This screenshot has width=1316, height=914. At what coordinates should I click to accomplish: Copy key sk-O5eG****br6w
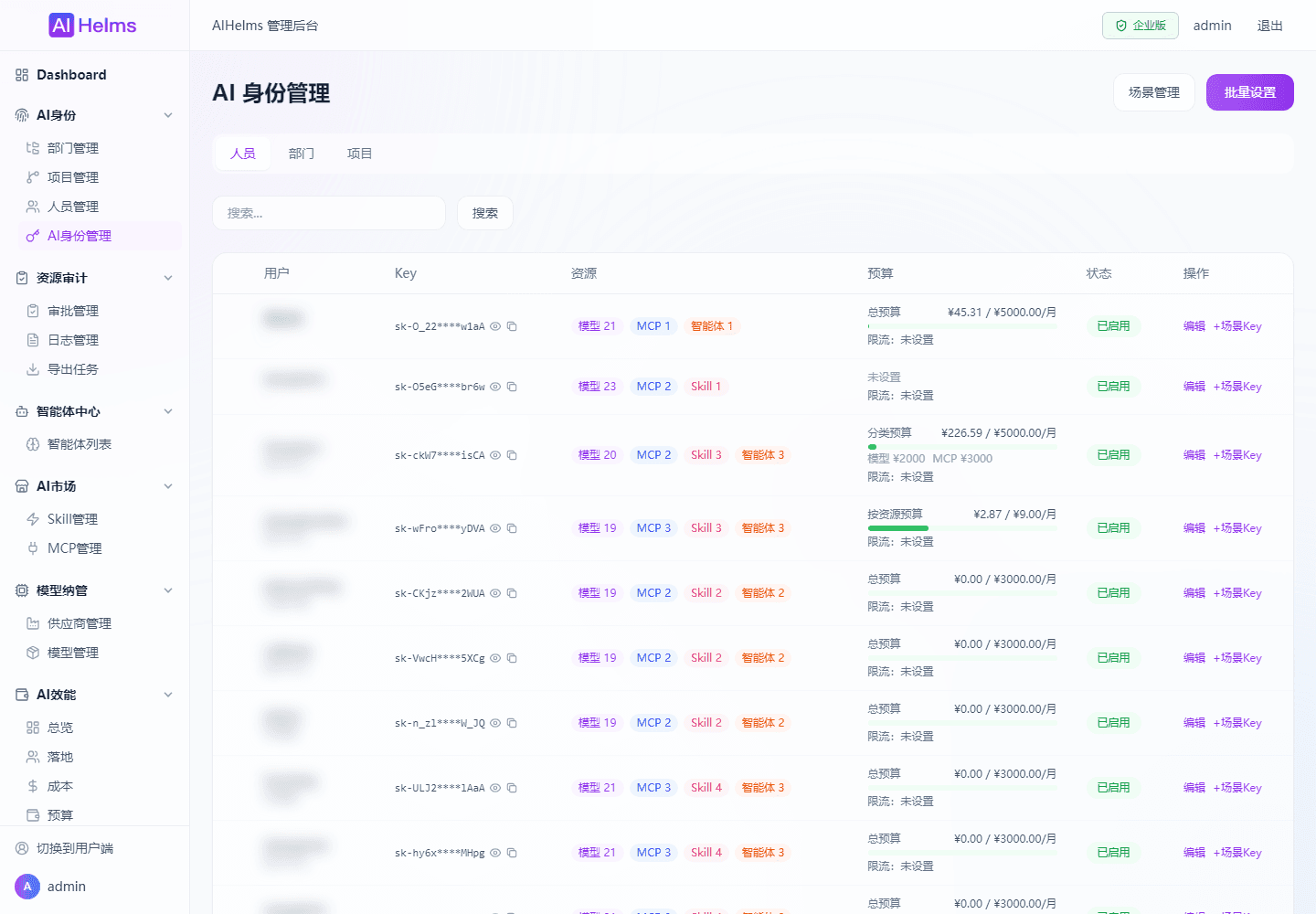pyautogui.click(x=512, y=387)
